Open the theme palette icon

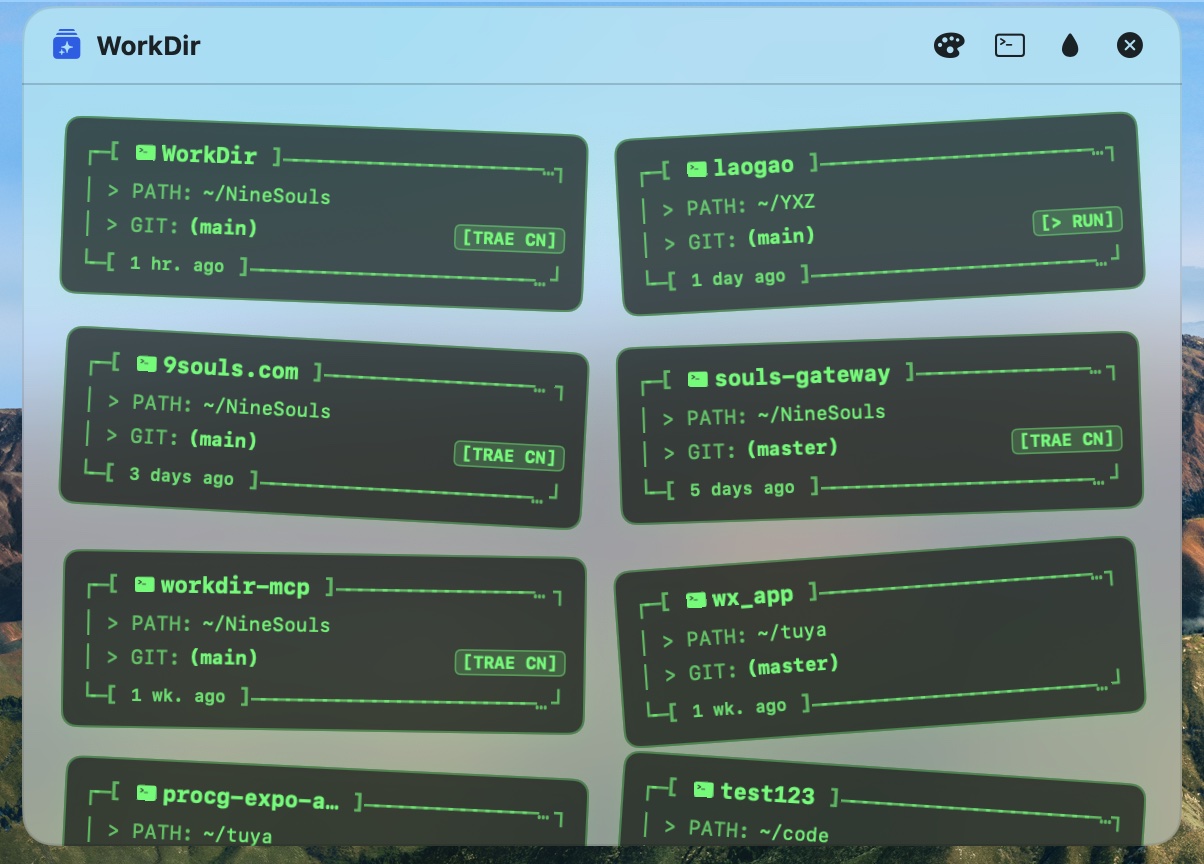click(949, 45)
